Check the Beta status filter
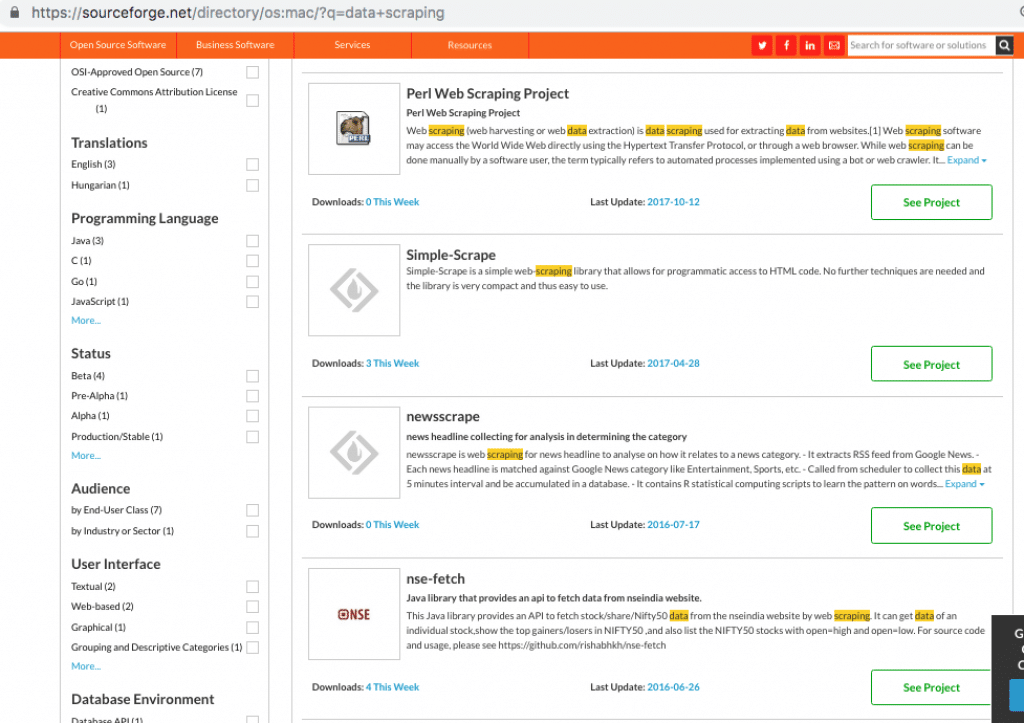1024x723 pixels. coord(252,376)
